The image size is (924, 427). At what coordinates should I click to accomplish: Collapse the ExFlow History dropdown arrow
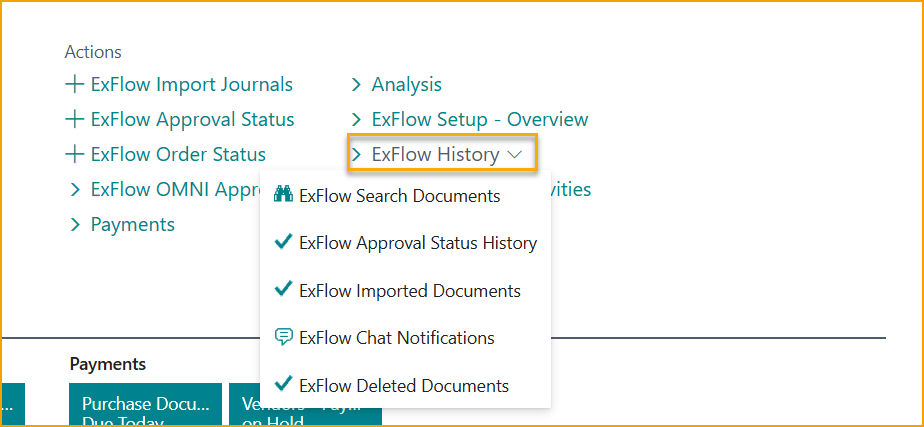514,154
